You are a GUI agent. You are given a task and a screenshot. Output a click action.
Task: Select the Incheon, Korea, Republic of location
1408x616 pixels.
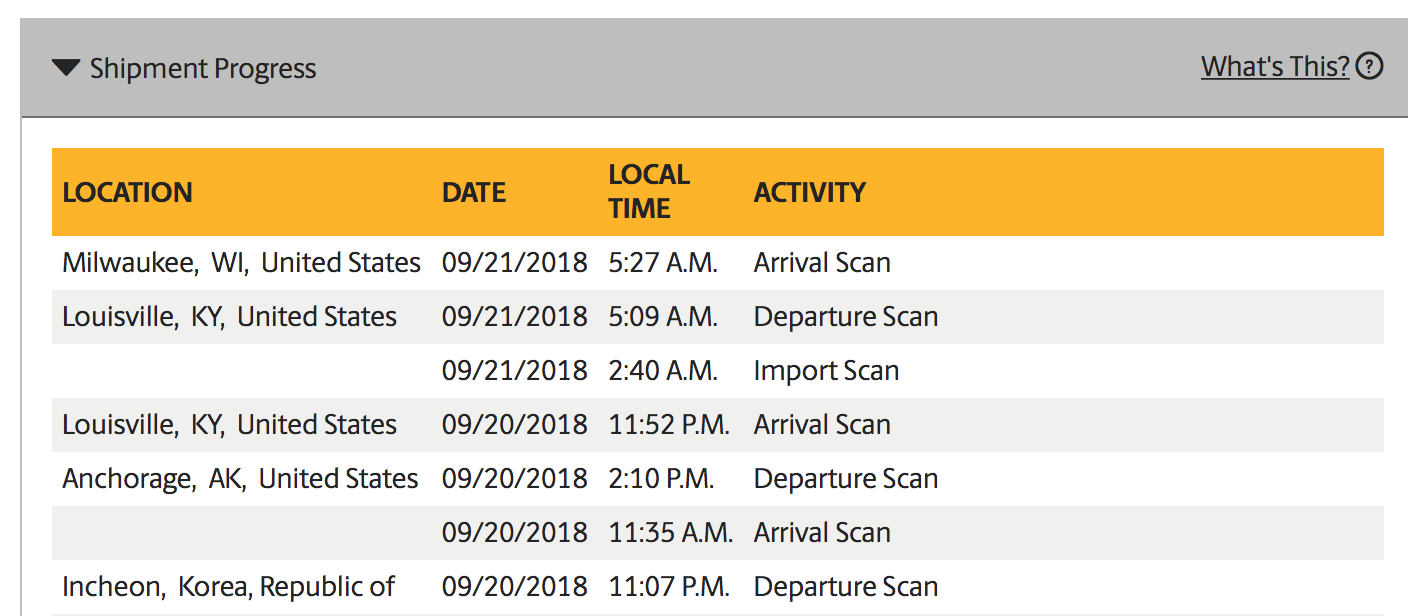[x=228, y=587]
